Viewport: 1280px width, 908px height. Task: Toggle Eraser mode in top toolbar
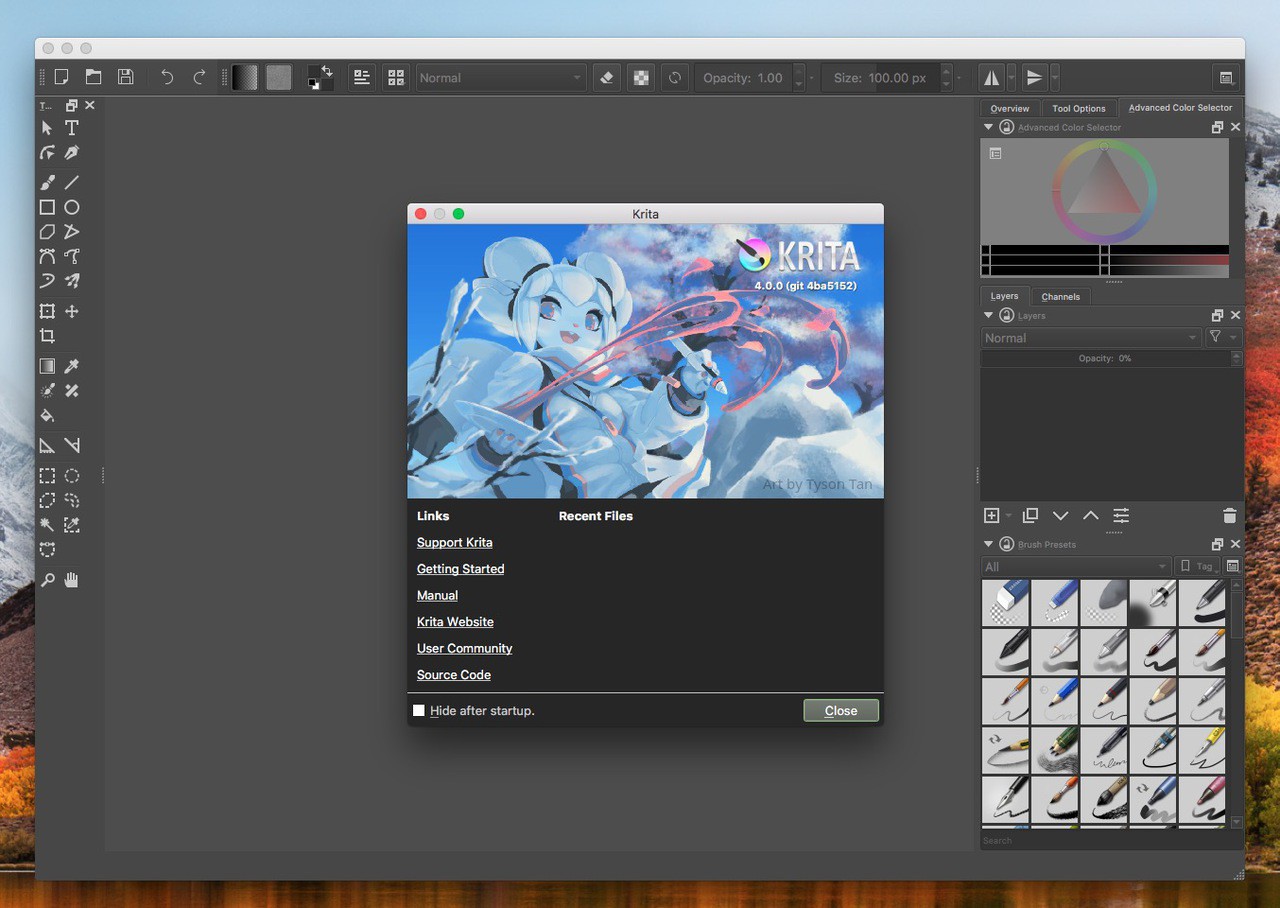(606, 77)
